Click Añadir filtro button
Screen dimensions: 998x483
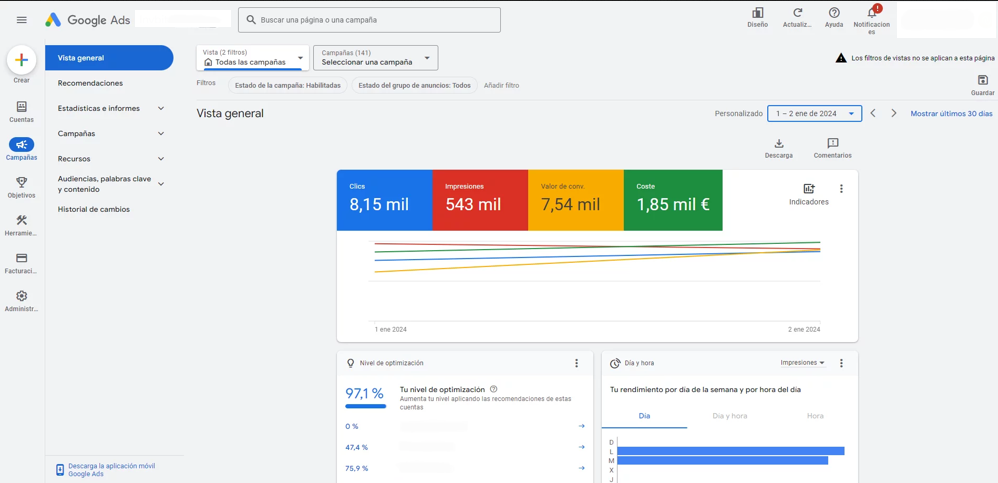tap(501, 86)
